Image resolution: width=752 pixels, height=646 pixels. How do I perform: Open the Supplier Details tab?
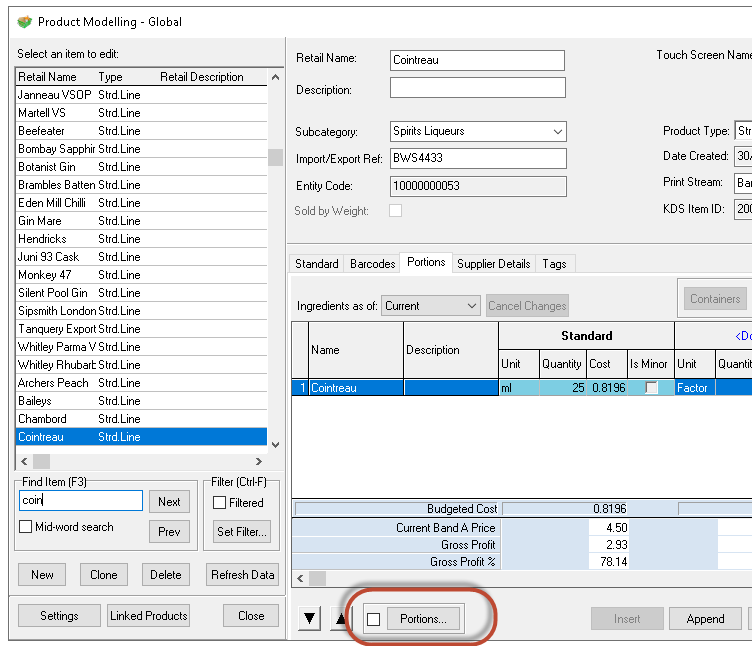click(494, 264)
